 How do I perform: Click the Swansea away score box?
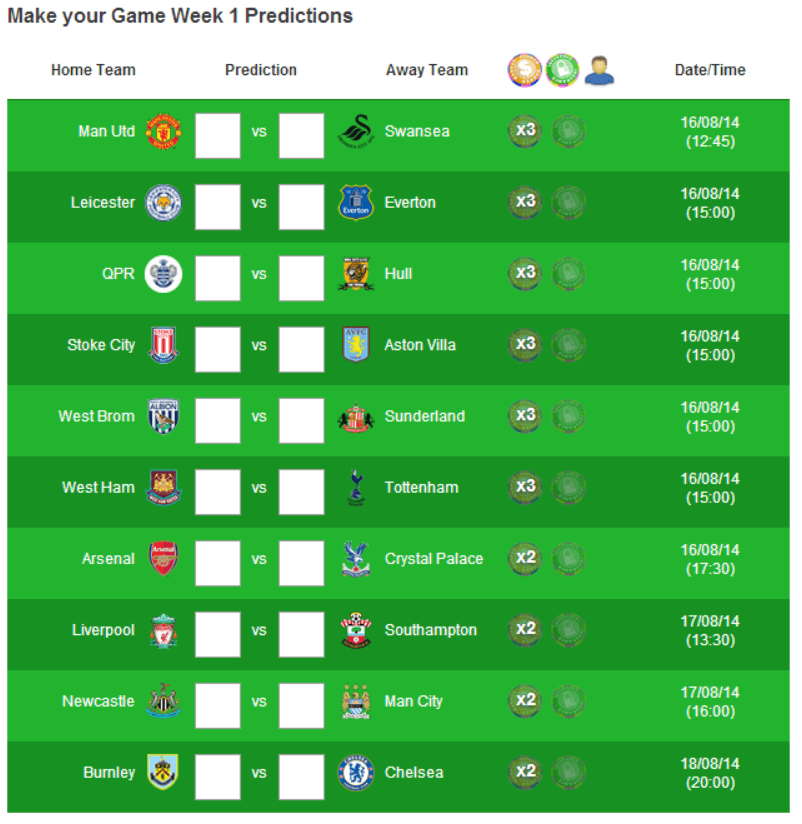[301, 135]
